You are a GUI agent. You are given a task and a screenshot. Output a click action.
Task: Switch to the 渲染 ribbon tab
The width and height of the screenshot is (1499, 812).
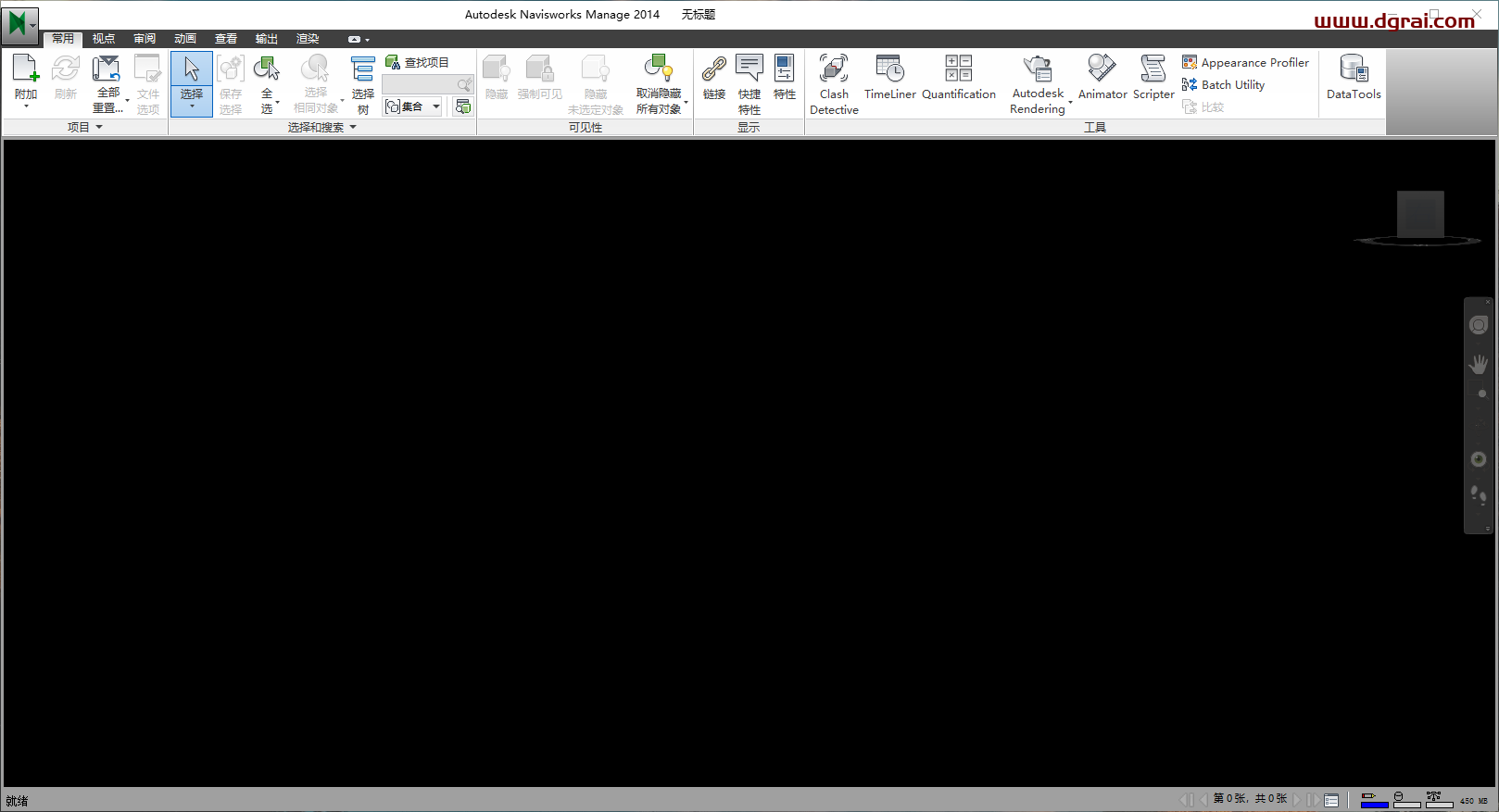coord(308,39)
